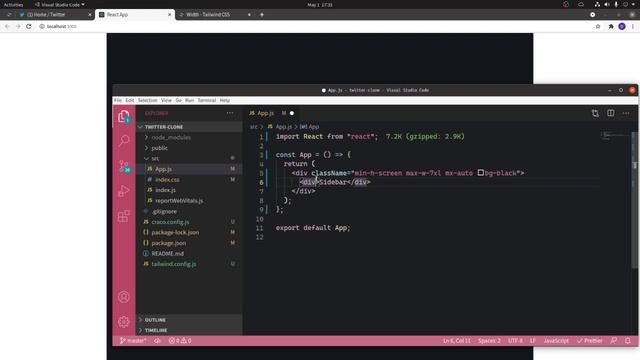Reload the browser page
The width and height of the screenshot is (640, 360).
pos(29,26)
